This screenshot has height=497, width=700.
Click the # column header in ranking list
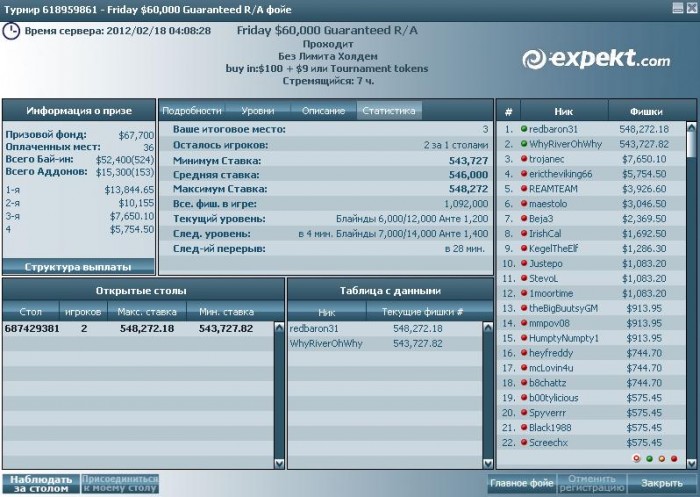(508, 111)
